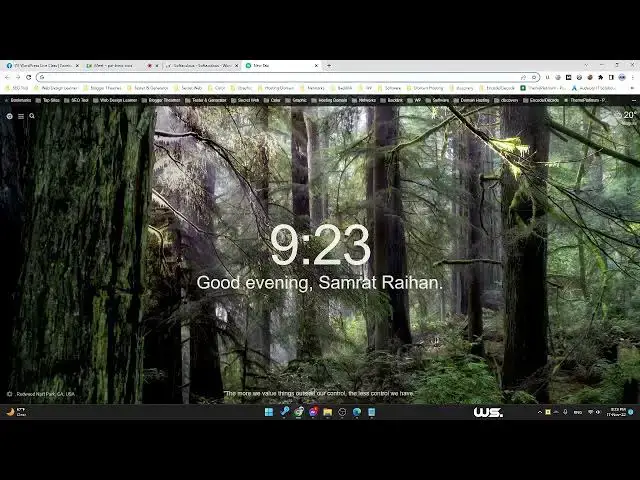Open Top Sites in the dark page bar

pyautogui.click(x=48, y=100)
